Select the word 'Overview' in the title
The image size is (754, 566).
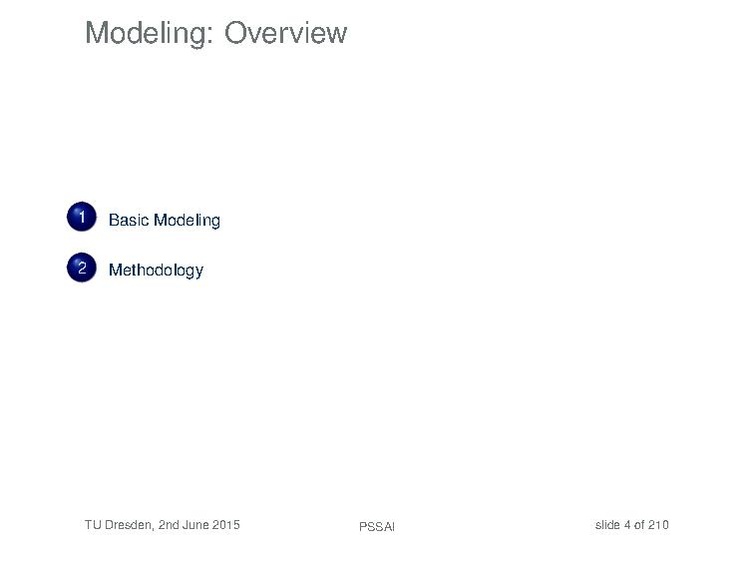tap(285, 33)
